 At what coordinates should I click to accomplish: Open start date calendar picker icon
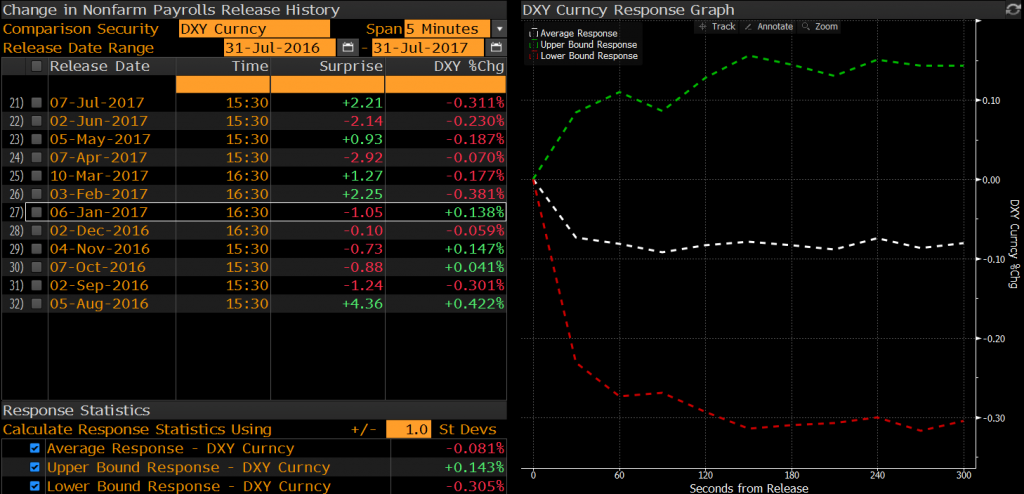pyautogui.click(x=347, y=48)
